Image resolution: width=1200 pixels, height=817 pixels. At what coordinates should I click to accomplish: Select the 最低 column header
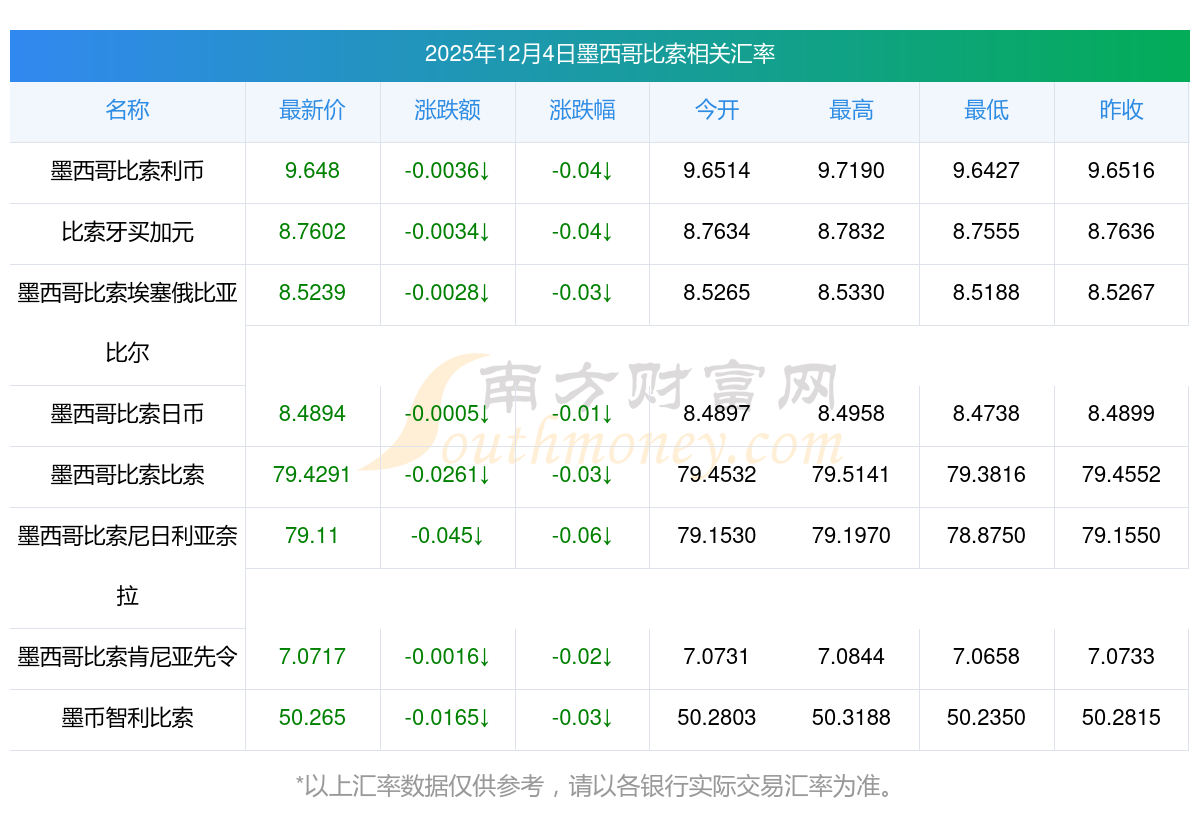pyautogui.click(x=986, y=110)
